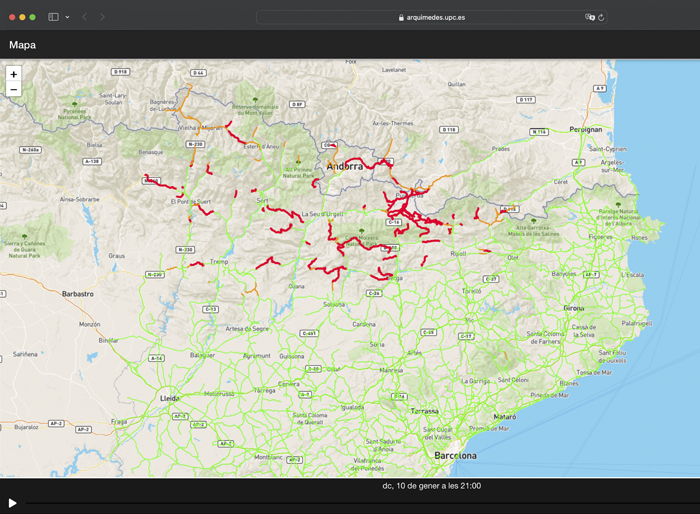Viewport: 700px width, 514px height.
Task: Open the page translate icon
Action: coord(589,17)
